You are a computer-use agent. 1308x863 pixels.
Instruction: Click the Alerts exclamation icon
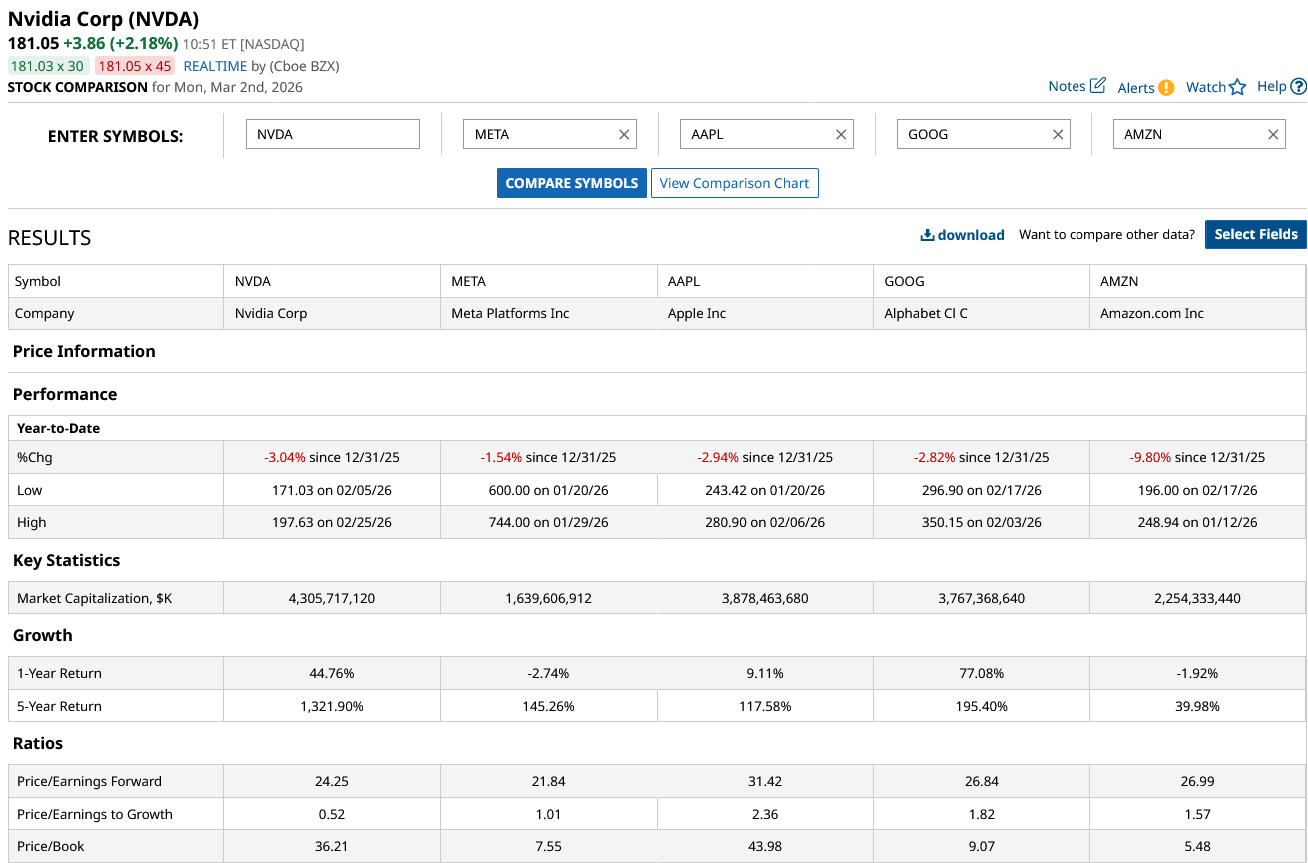pos(1166,88)
